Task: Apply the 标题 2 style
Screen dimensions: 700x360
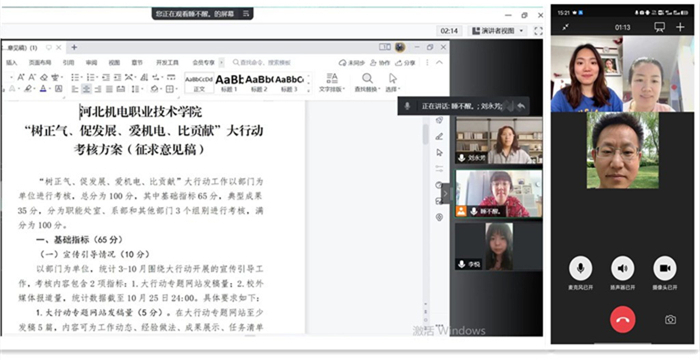Action: (x=259, y=83)
